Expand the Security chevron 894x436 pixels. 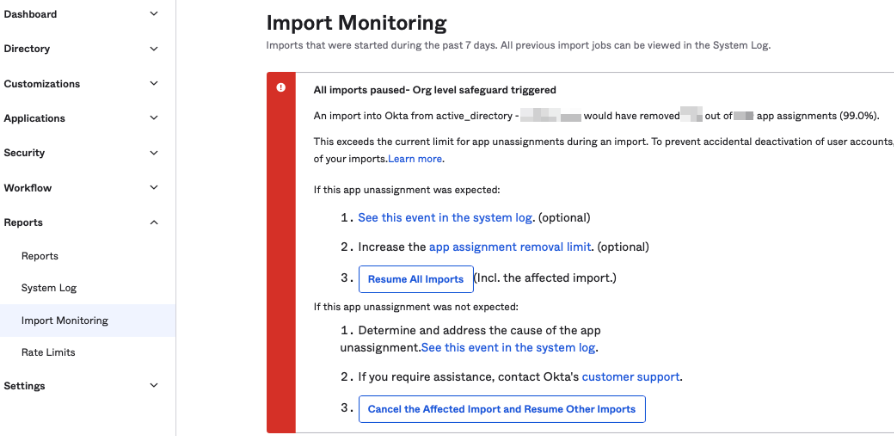point(153,153)
